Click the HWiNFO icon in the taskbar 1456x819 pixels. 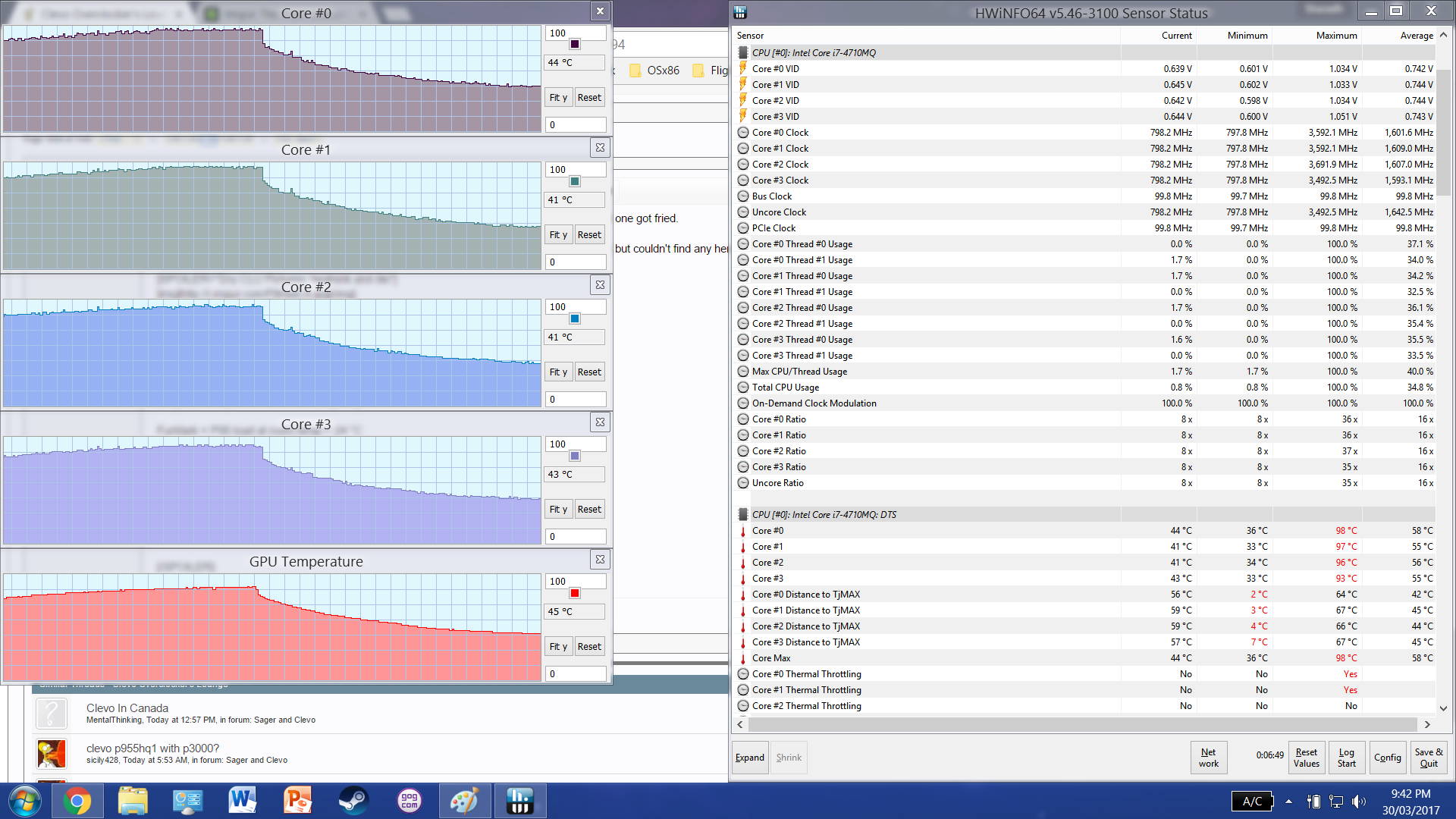coord(519,801)
